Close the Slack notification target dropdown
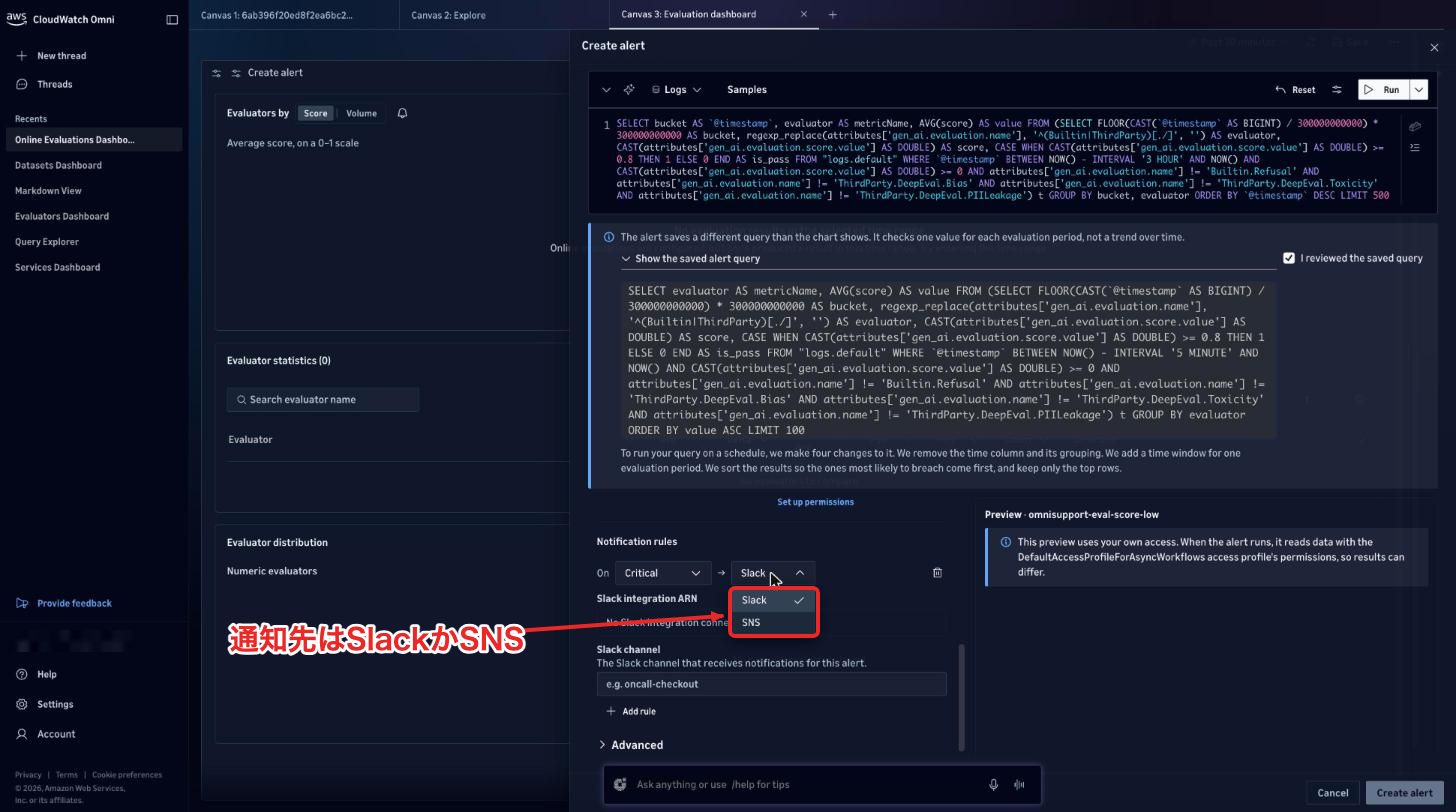1456x812 pixels. (773, 573)
